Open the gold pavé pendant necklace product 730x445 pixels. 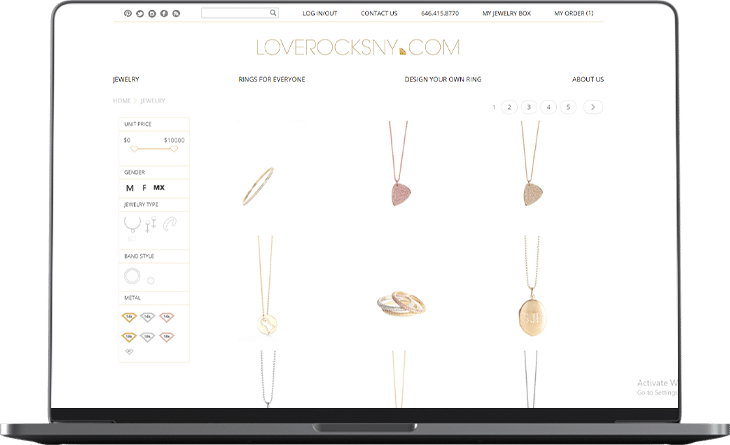(532, 163)
